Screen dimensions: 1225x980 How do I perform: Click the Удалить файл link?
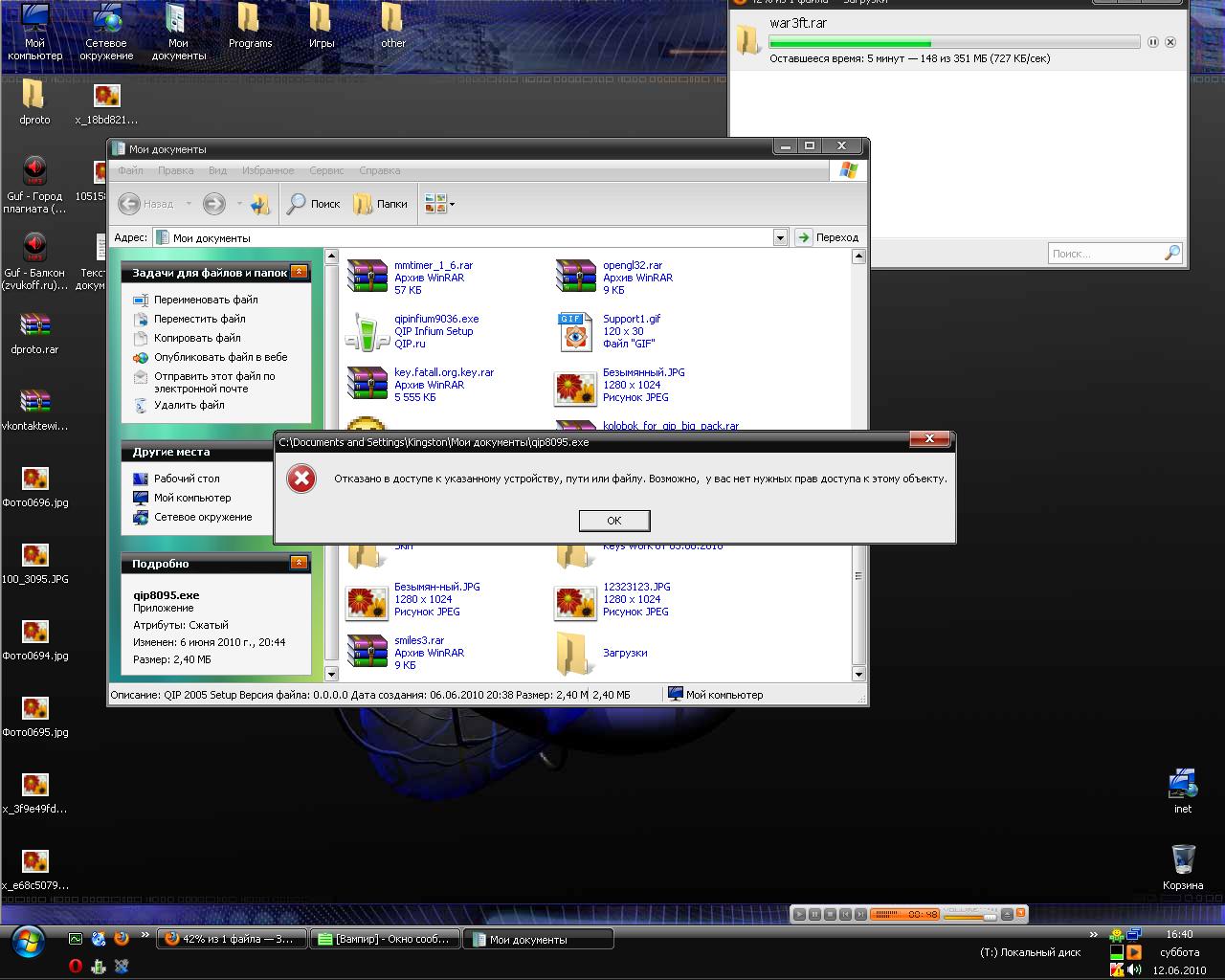pos(189,405)
